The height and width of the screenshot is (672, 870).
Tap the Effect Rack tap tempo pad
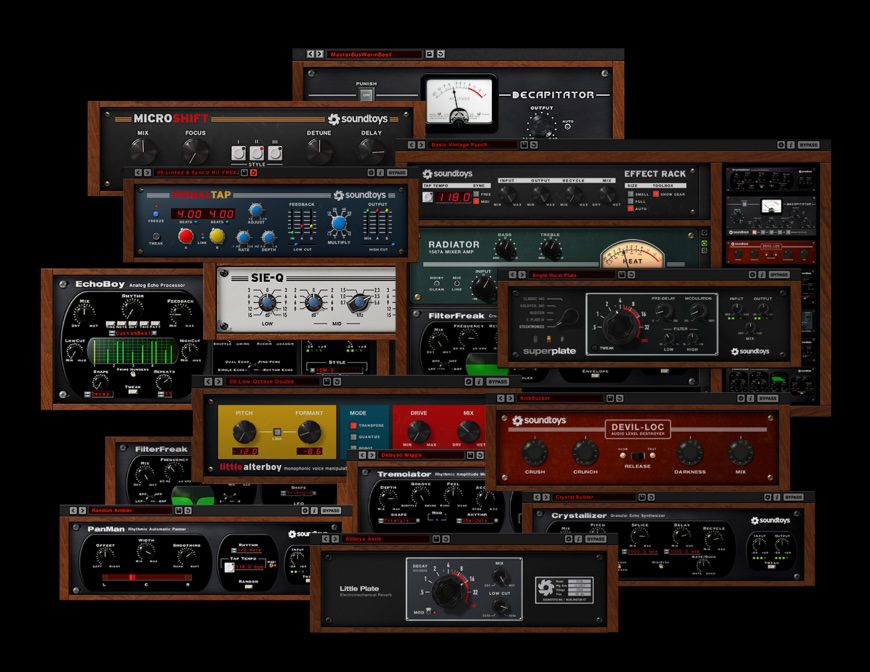(428, 196)
